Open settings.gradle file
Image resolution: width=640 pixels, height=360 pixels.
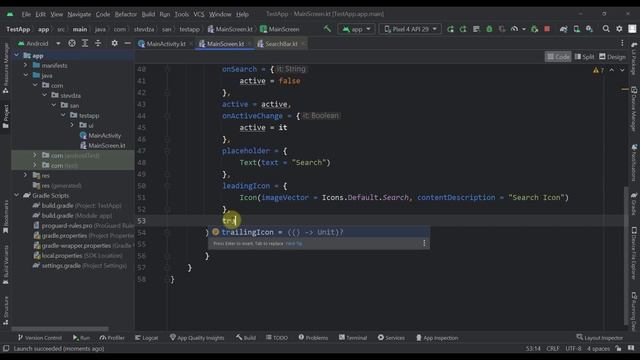pos(80,265)
